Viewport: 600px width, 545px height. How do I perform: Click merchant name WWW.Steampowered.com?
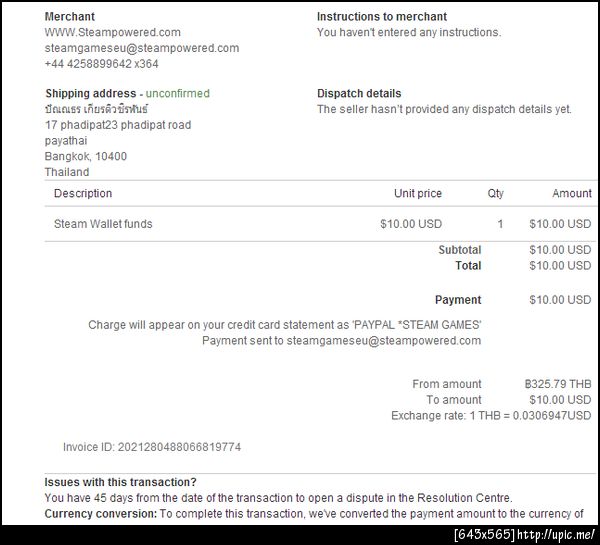pyautogui.click(x=112, y=33)
